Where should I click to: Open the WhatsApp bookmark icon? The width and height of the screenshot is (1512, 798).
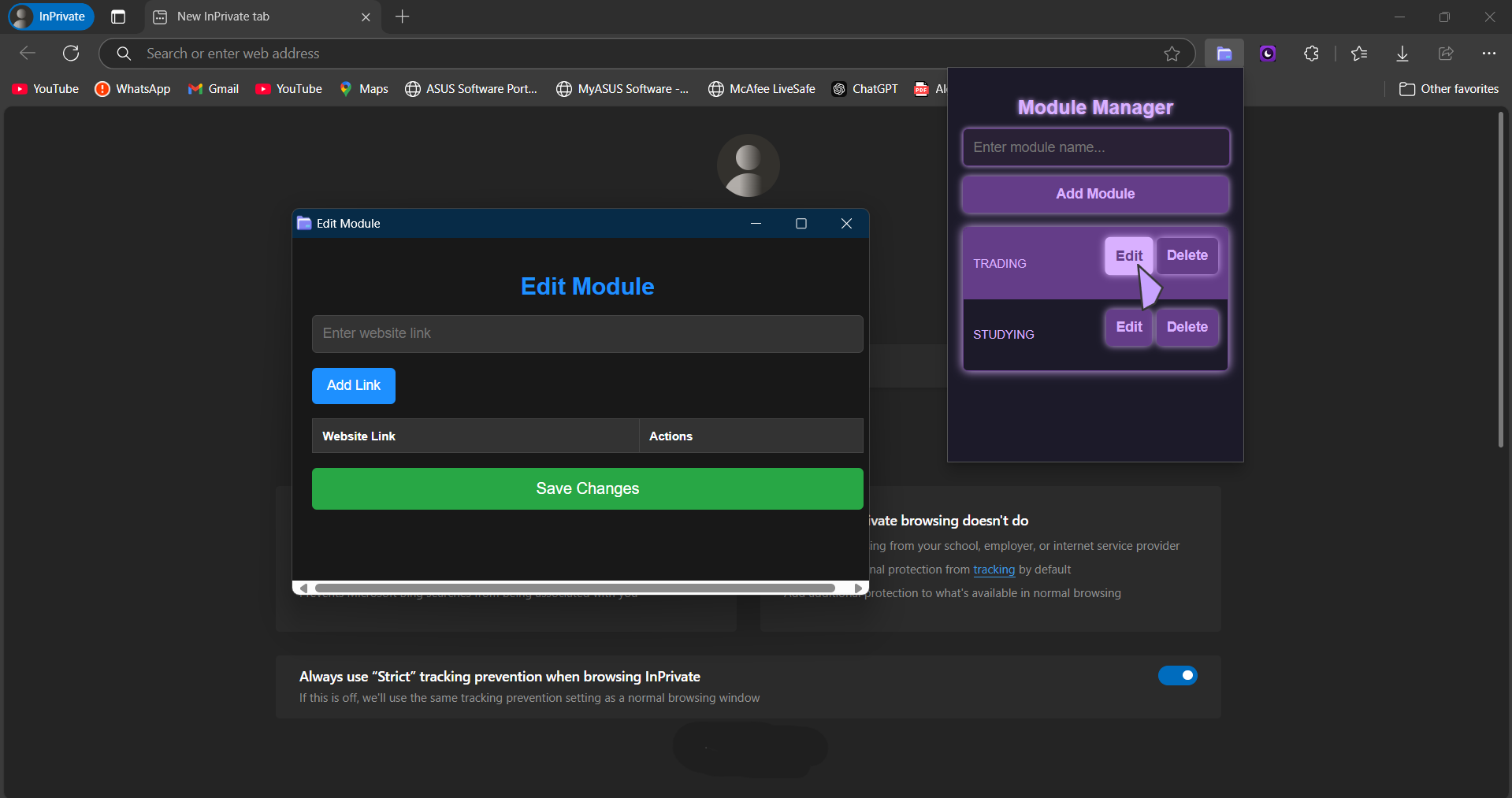[x=102, y=89]
